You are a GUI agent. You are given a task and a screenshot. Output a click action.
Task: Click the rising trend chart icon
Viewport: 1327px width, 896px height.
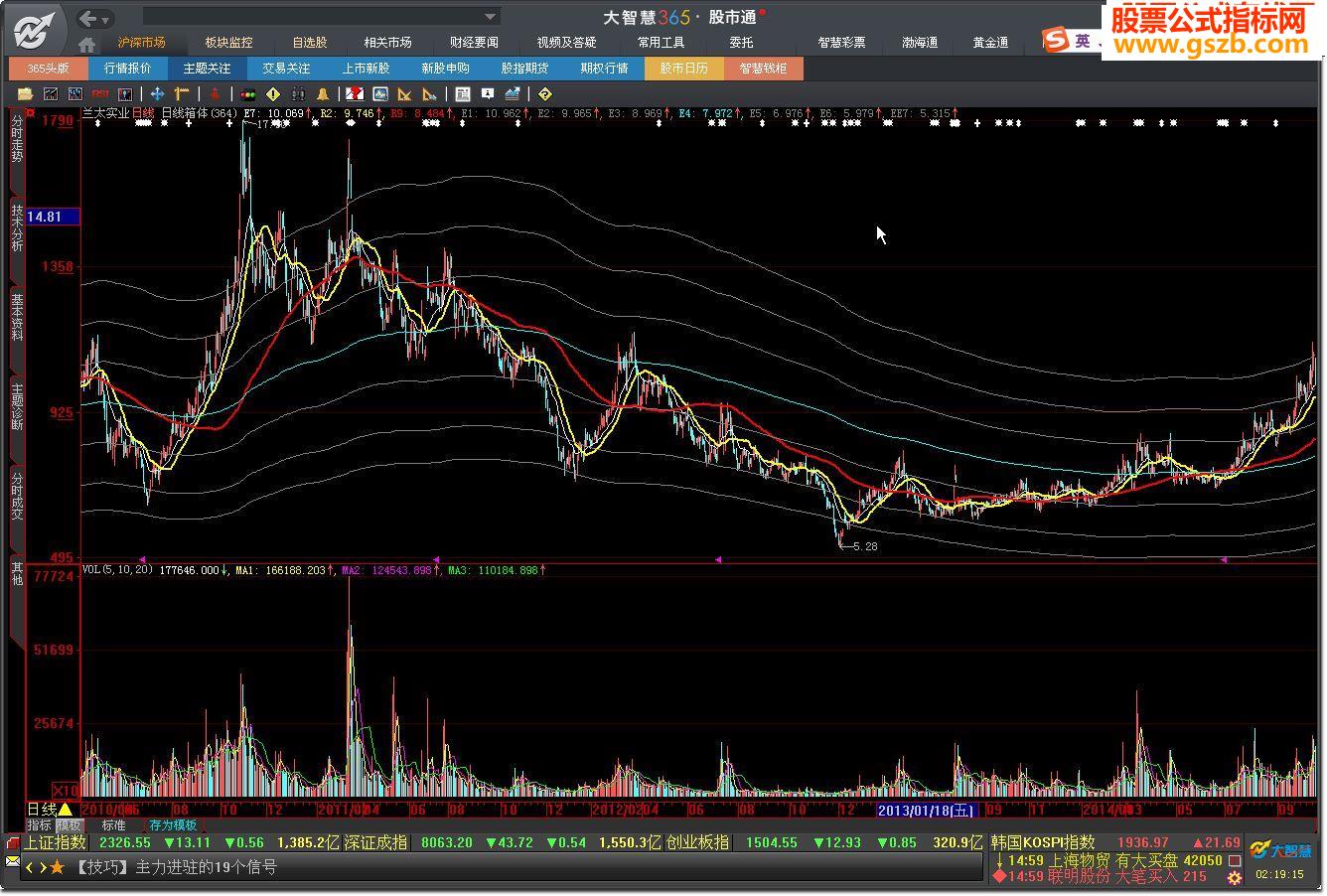point(513,94)
